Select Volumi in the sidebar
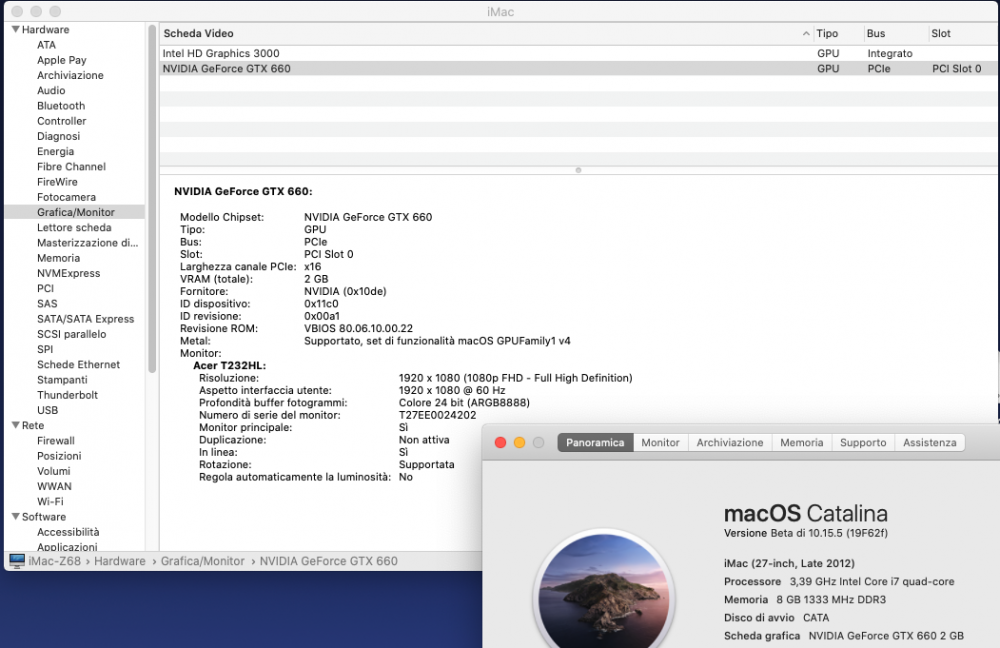This screenshot has height=648, width=1000. tap(54, 471)
